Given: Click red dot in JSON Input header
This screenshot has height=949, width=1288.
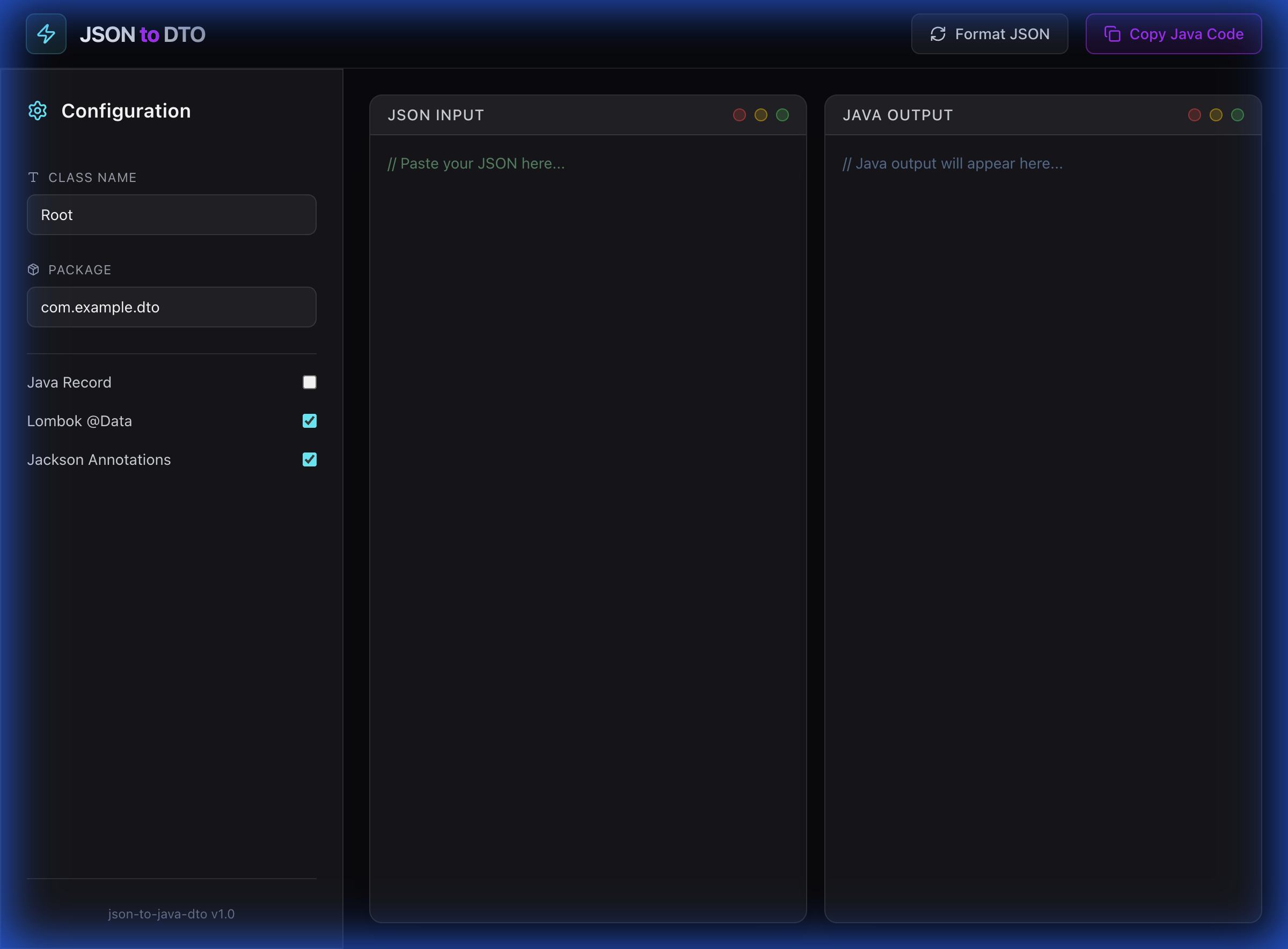Looking at the screenshot, I should 740,115.
